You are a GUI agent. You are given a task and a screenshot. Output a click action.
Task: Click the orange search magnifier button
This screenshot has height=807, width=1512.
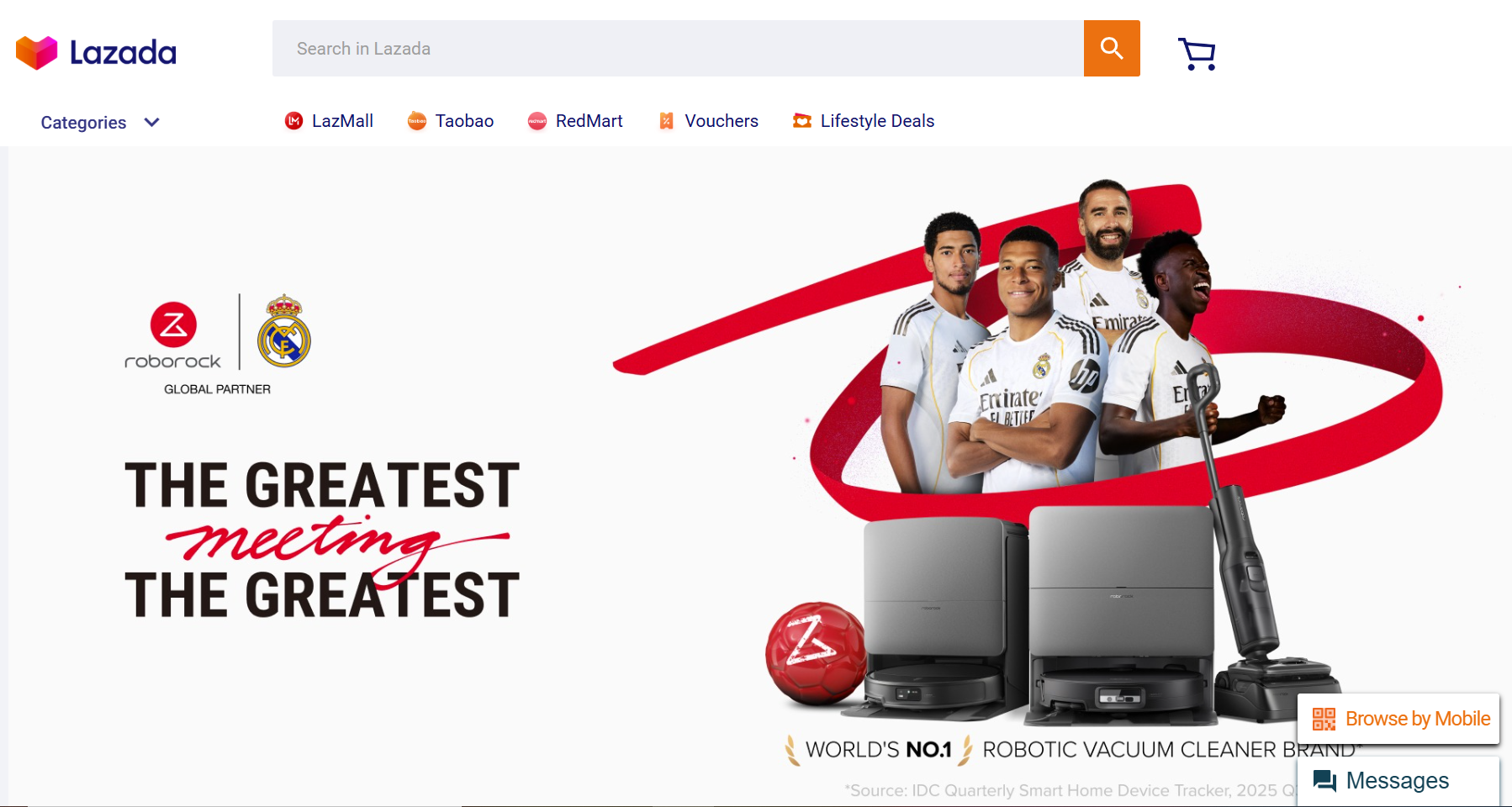pos(1112,49)
